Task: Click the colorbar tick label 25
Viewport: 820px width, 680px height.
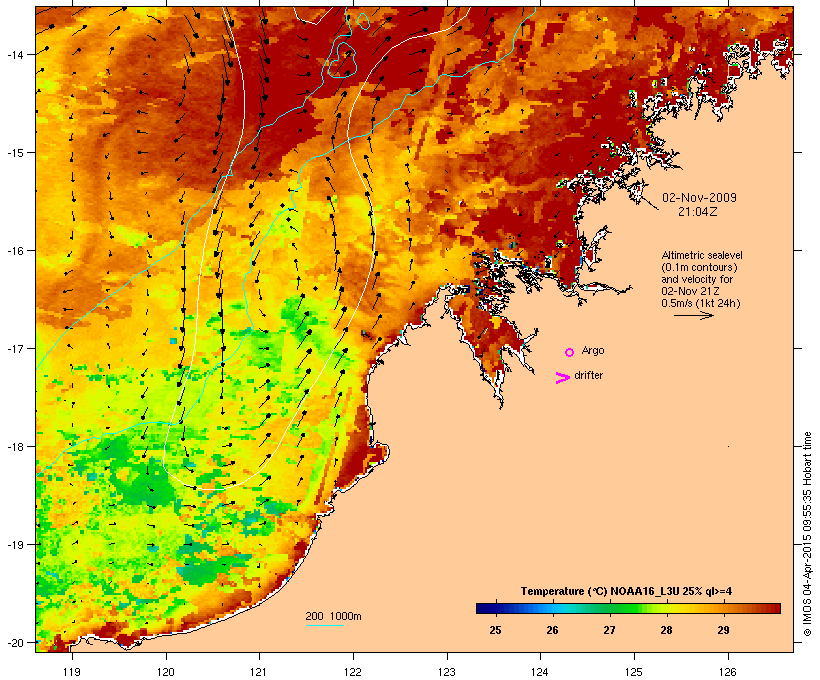Action: (x=495, y=630)
